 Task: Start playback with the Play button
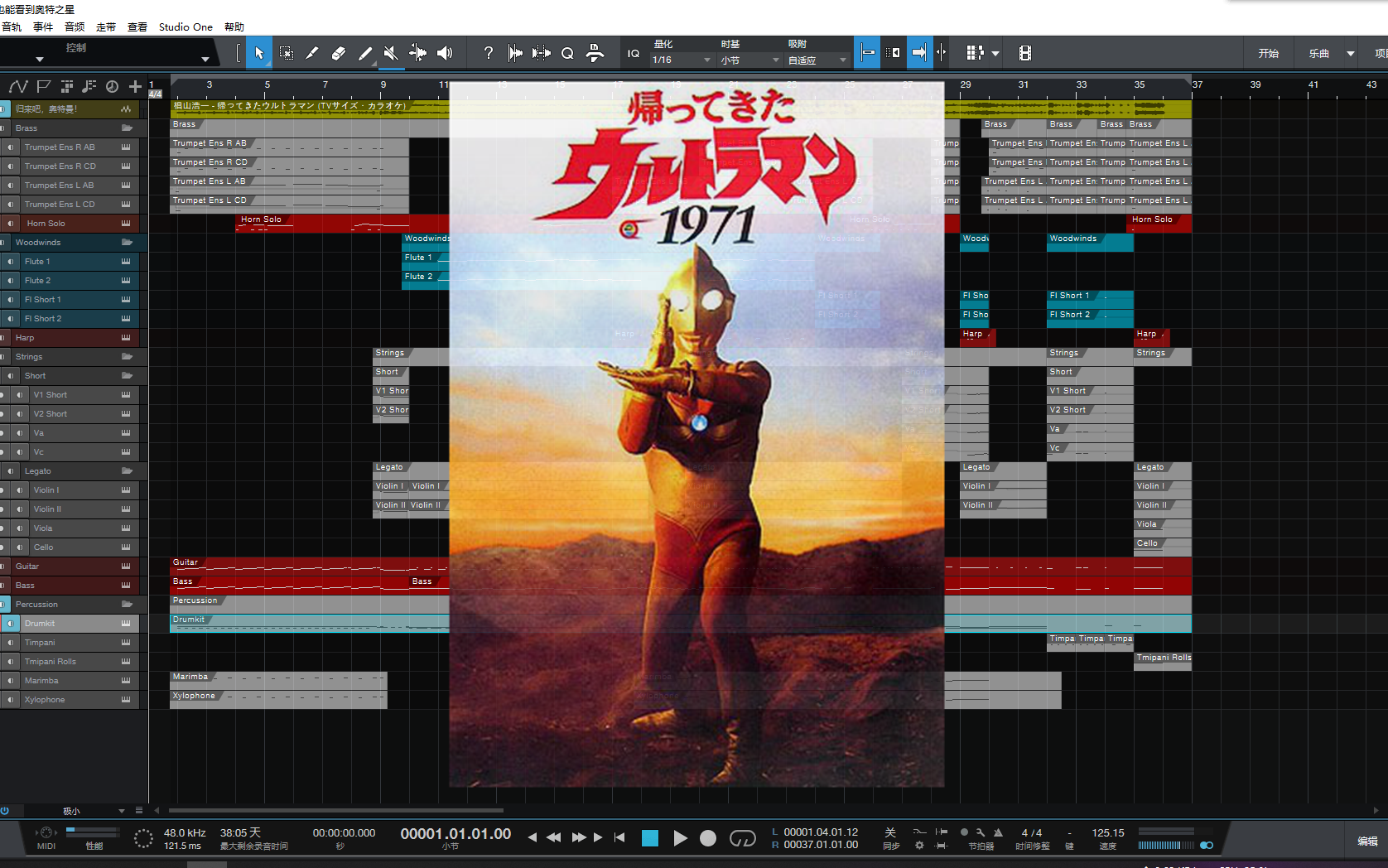(x=680, y=838)
